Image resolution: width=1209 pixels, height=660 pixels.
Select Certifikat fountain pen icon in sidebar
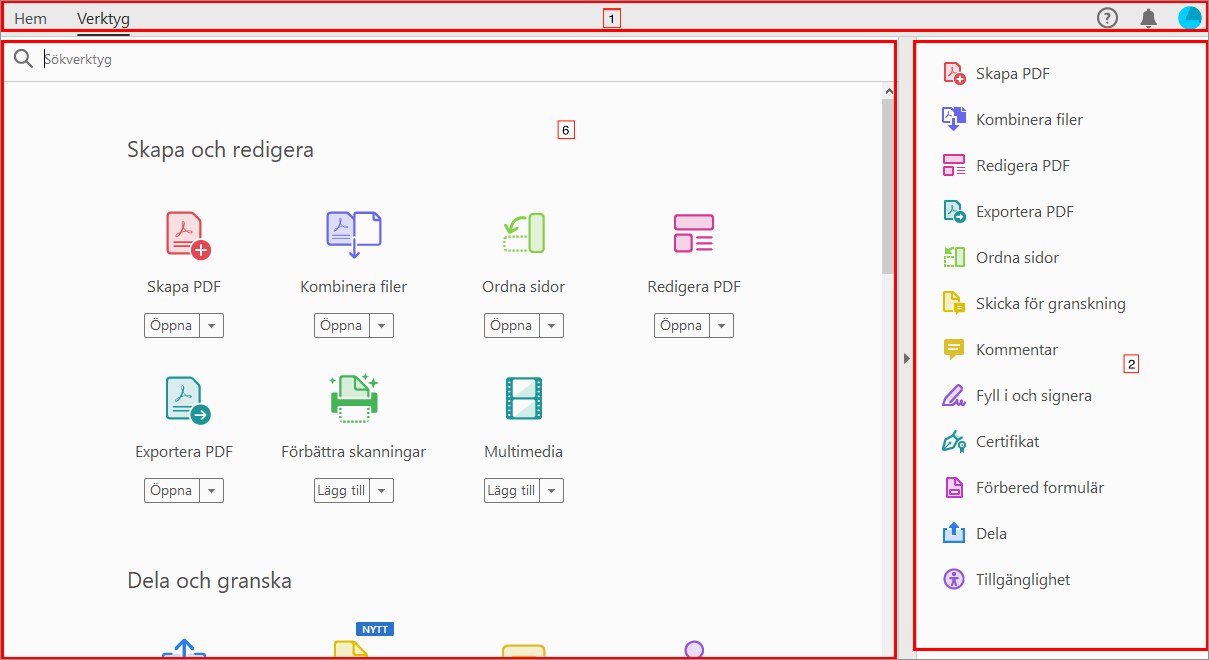click(x=954, y=441)
